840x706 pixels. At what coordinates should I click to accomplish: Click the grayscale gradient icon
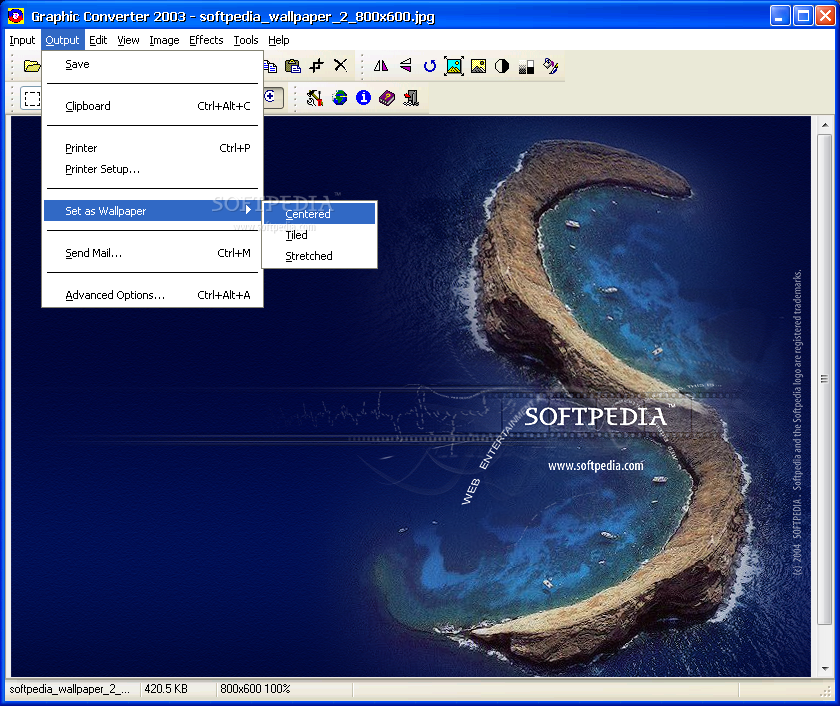click(x=526, y=66)
